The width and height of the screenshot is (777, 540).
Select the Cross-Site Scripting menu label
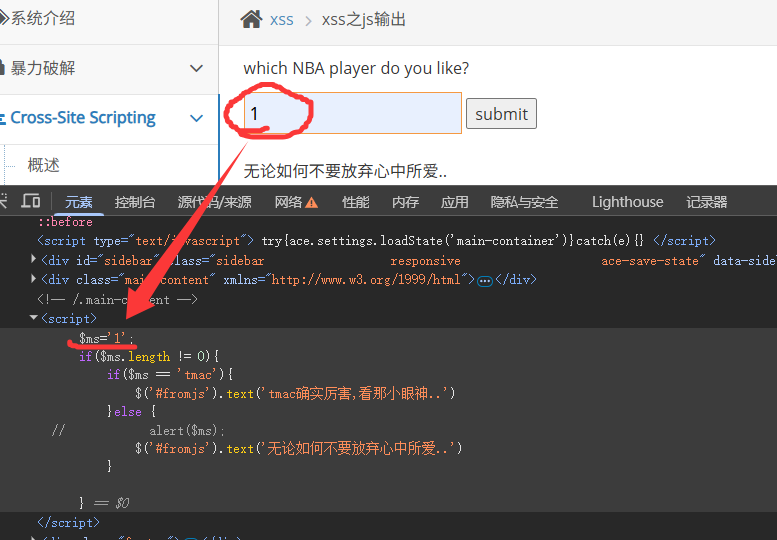83,118
